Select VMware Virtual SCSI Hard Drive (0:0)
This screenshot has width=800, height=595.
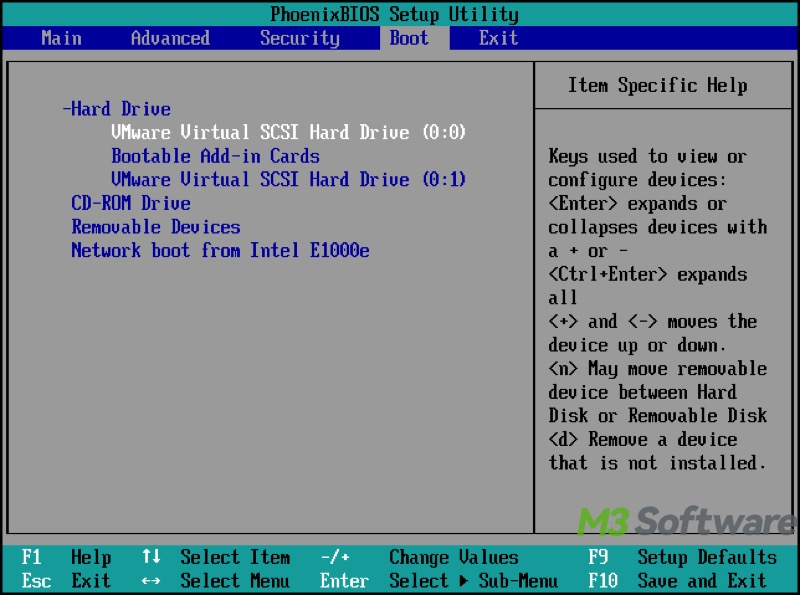(x=288, y=132)
